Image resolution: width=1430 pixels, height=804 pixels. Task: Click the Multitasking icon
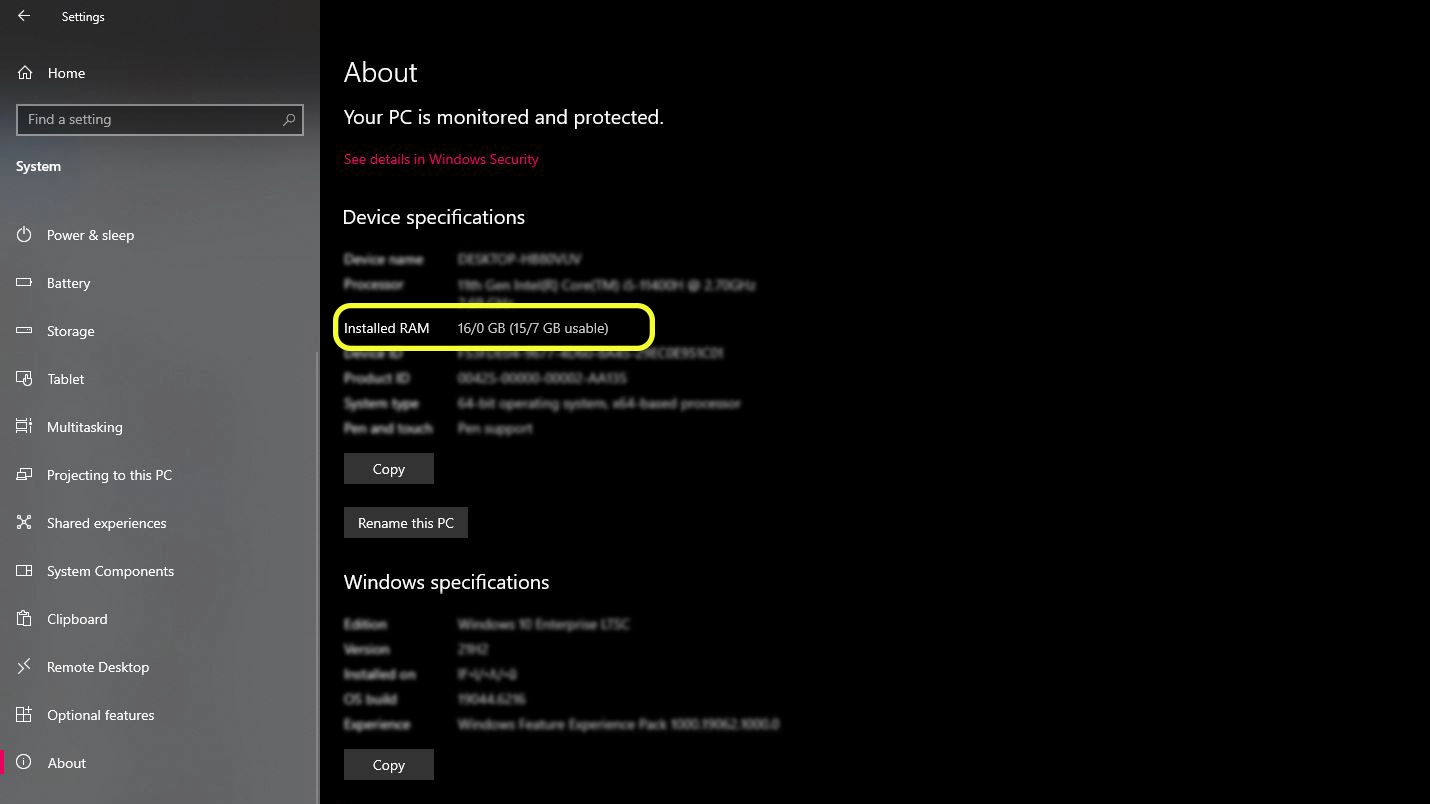click(25, 427)
